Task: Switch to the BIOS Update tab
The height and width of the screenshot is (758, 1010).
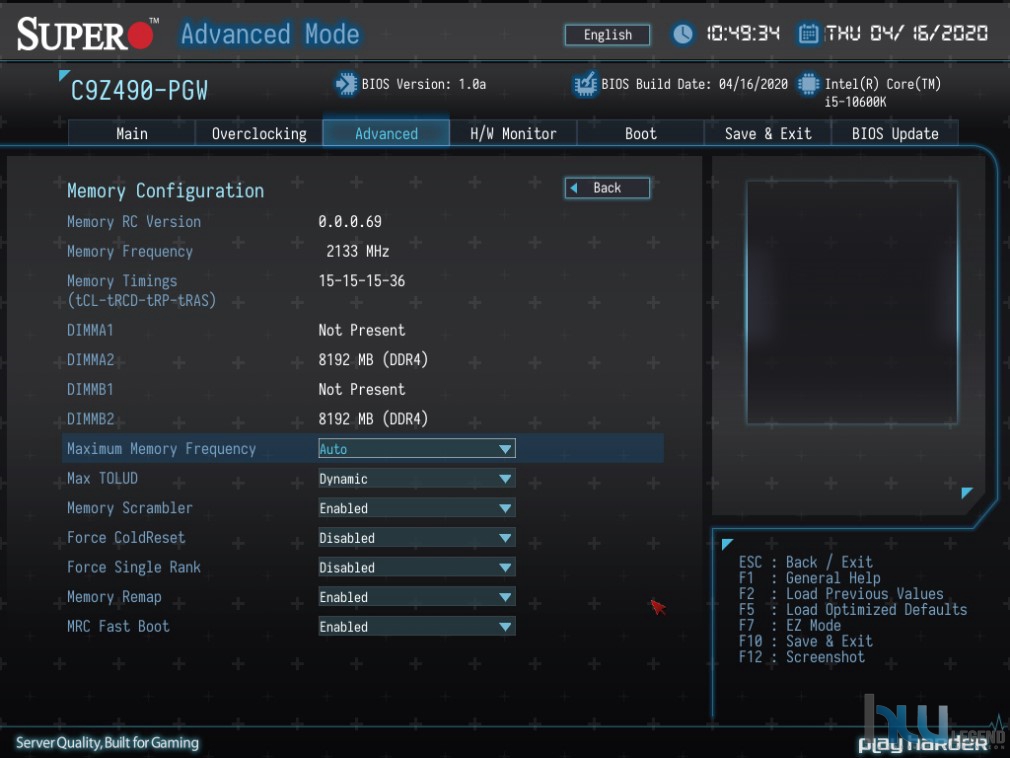Action: tap(895, 134)
